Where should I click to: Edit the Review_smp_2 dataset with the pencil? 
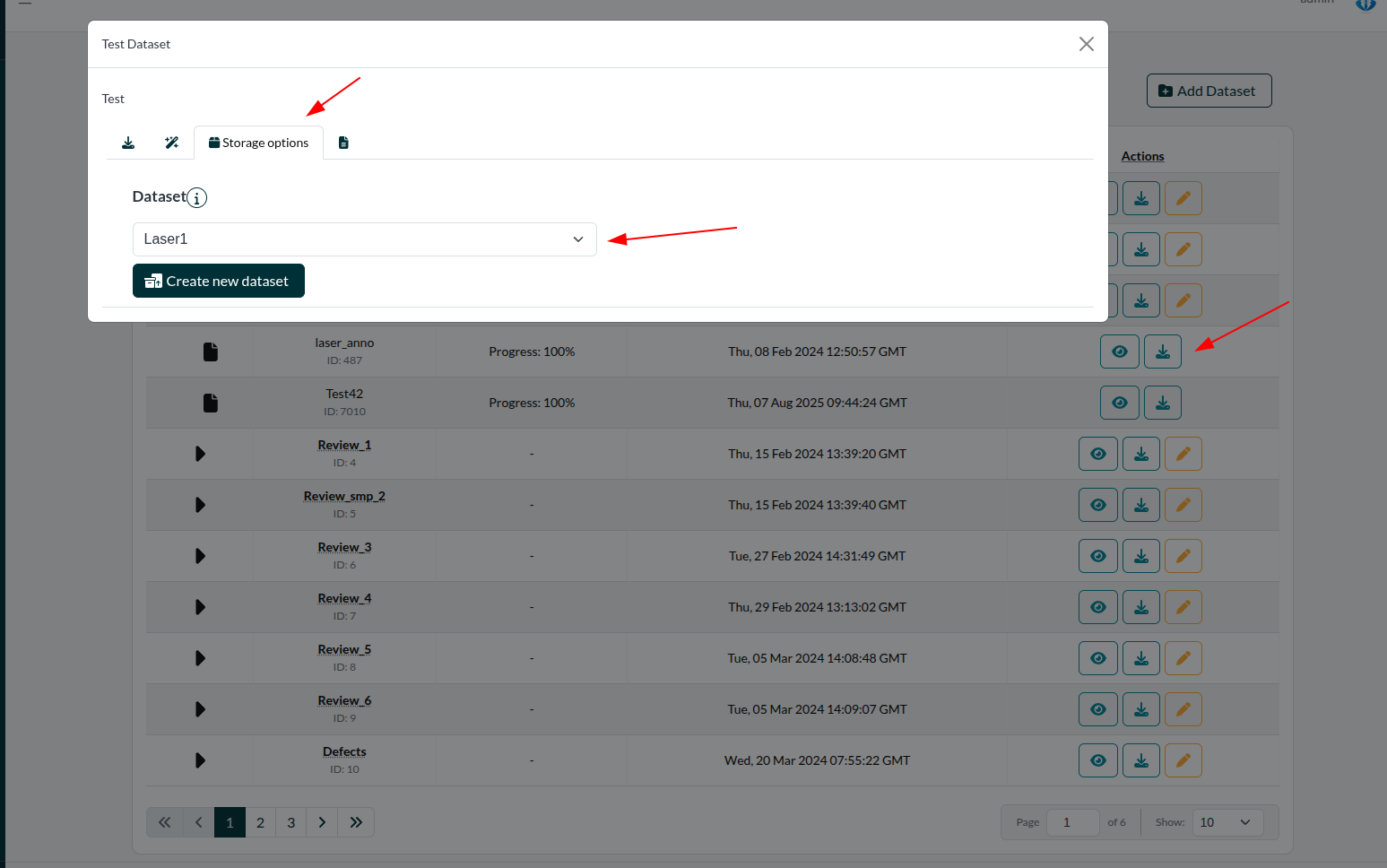pos(1183,505)
